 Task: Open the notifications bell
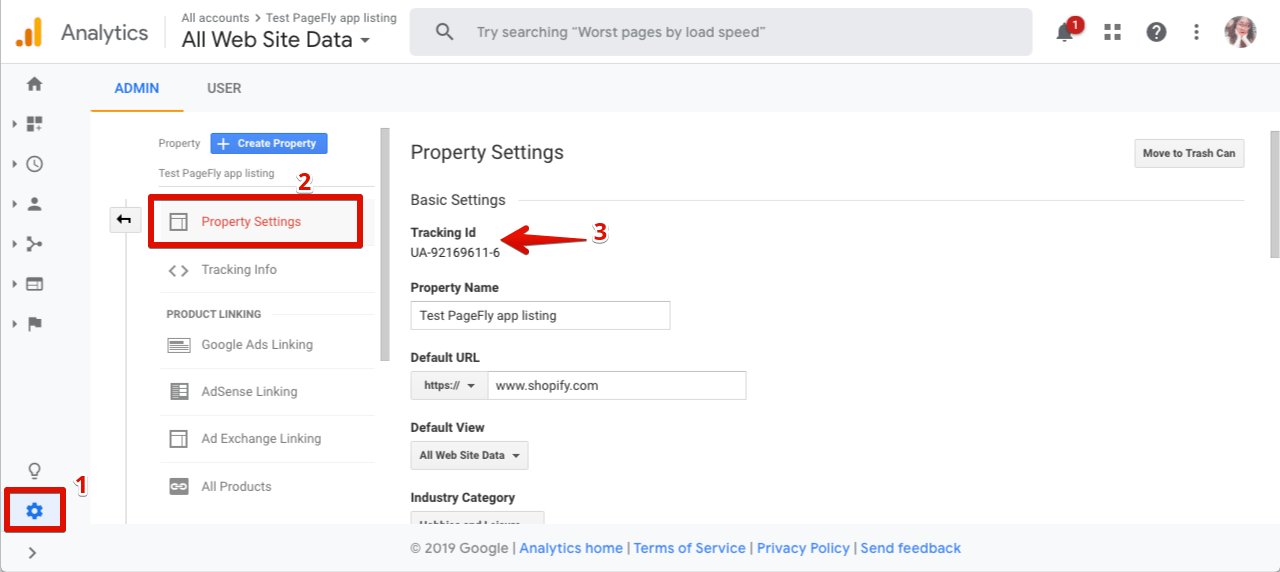click(1065, 32)
